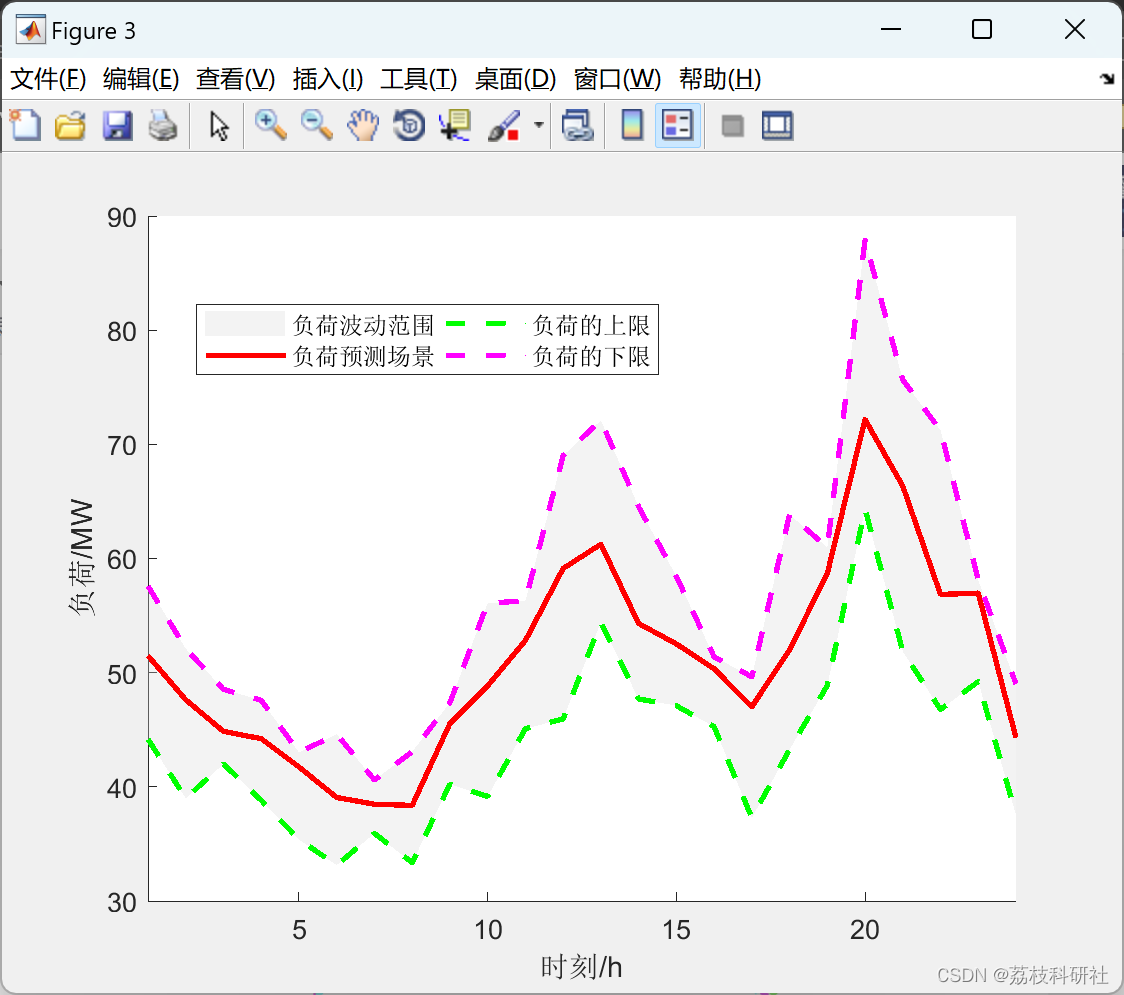Open the 插入(I) menu
1124x995 pixels.
point(327,80)
